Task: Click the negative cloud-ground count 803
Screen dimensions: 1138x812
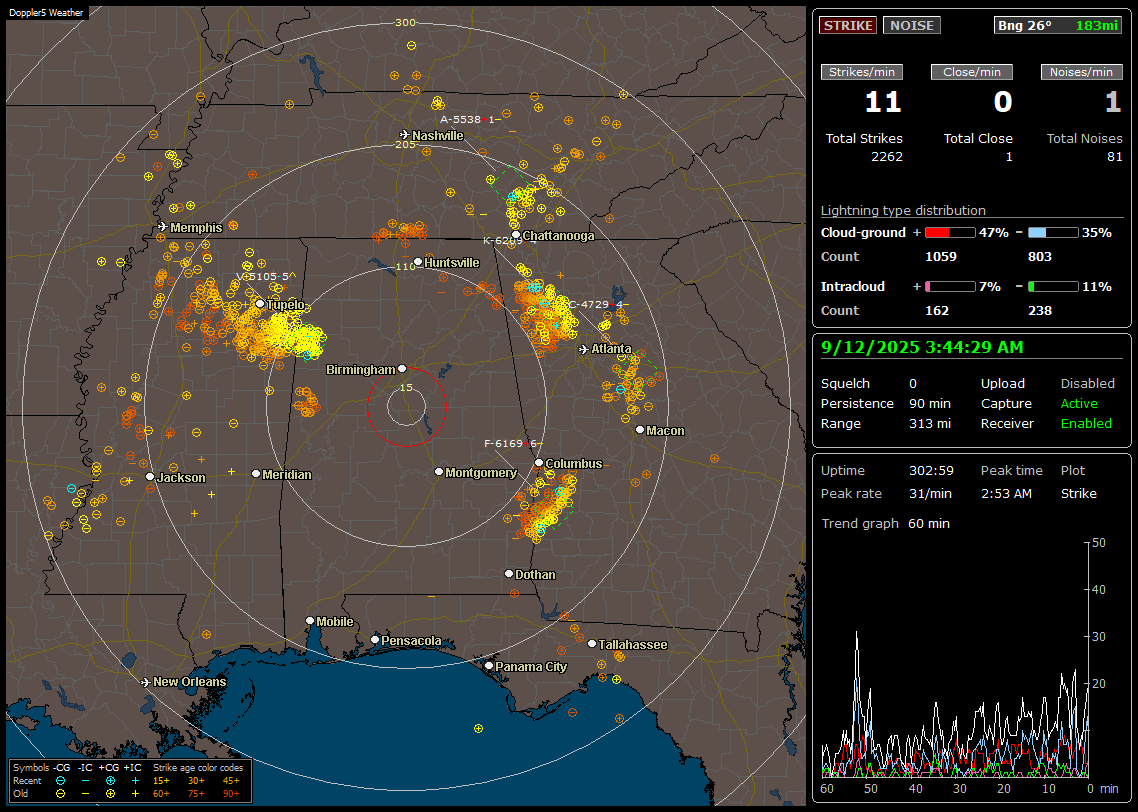Action: tap(1040, 257)
